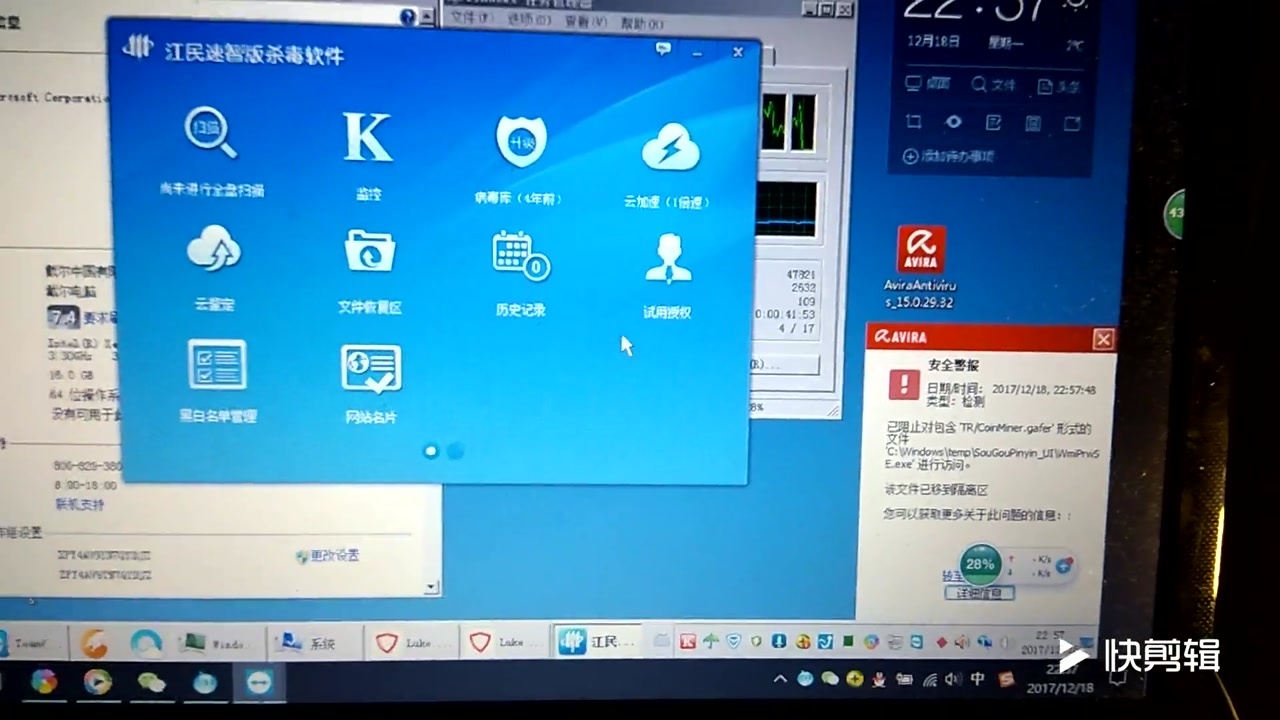Click the orange swirl taskbar icon

(x=94, y=643)
